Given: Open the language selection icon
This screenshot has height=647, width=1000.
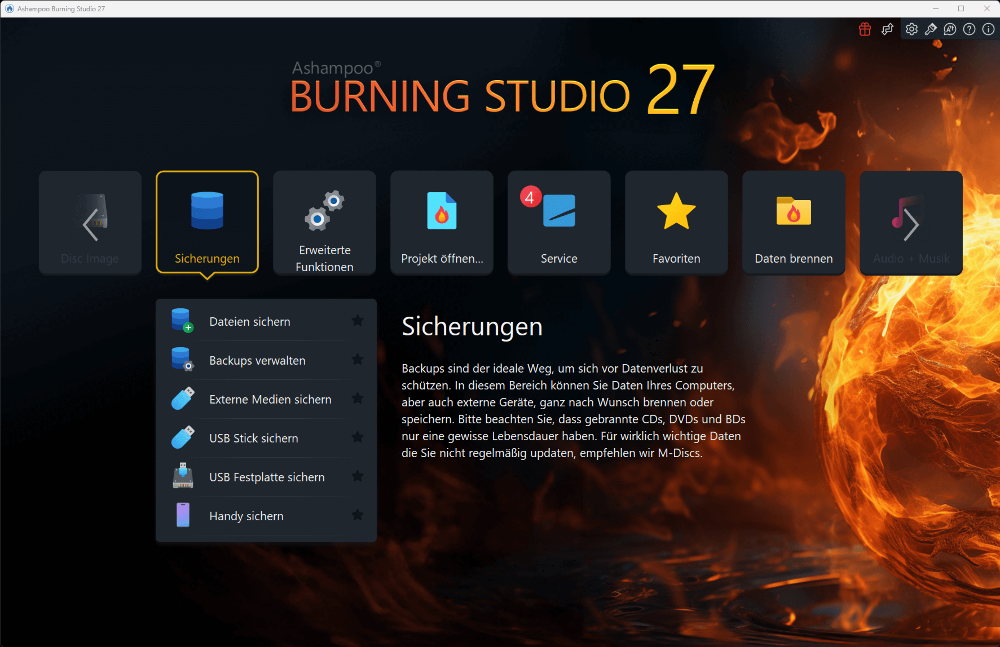Looking at the screenshot, I should click(950, 29).
